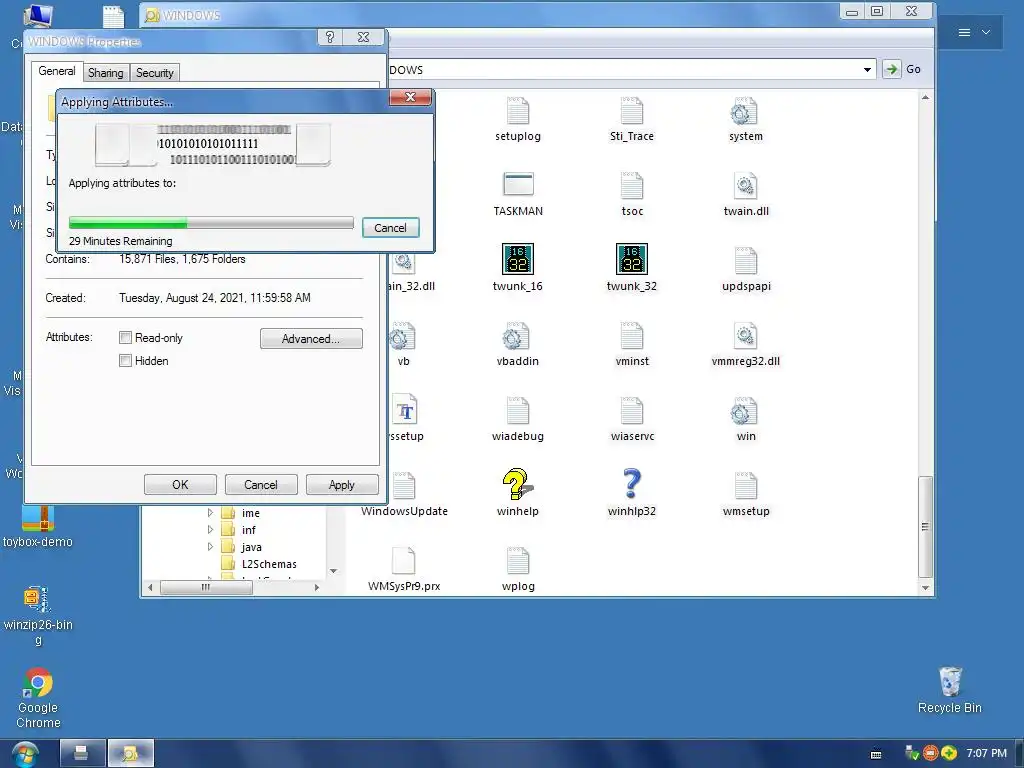Viewport: 1024px width, 768px height.
Task: Open the winhlp32 help icon
Action: (632, 485)
